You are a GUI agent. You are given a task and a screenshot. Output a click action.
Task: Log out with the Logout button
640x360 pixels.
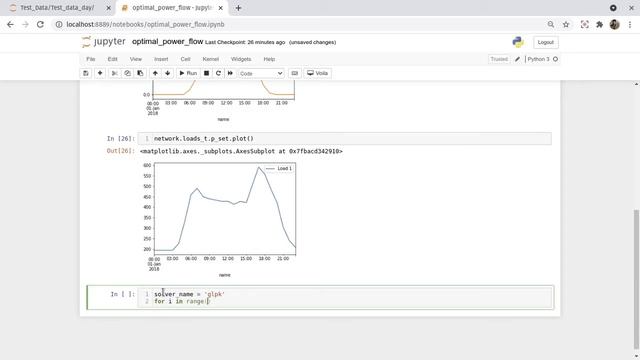click(x=545, y=42)
